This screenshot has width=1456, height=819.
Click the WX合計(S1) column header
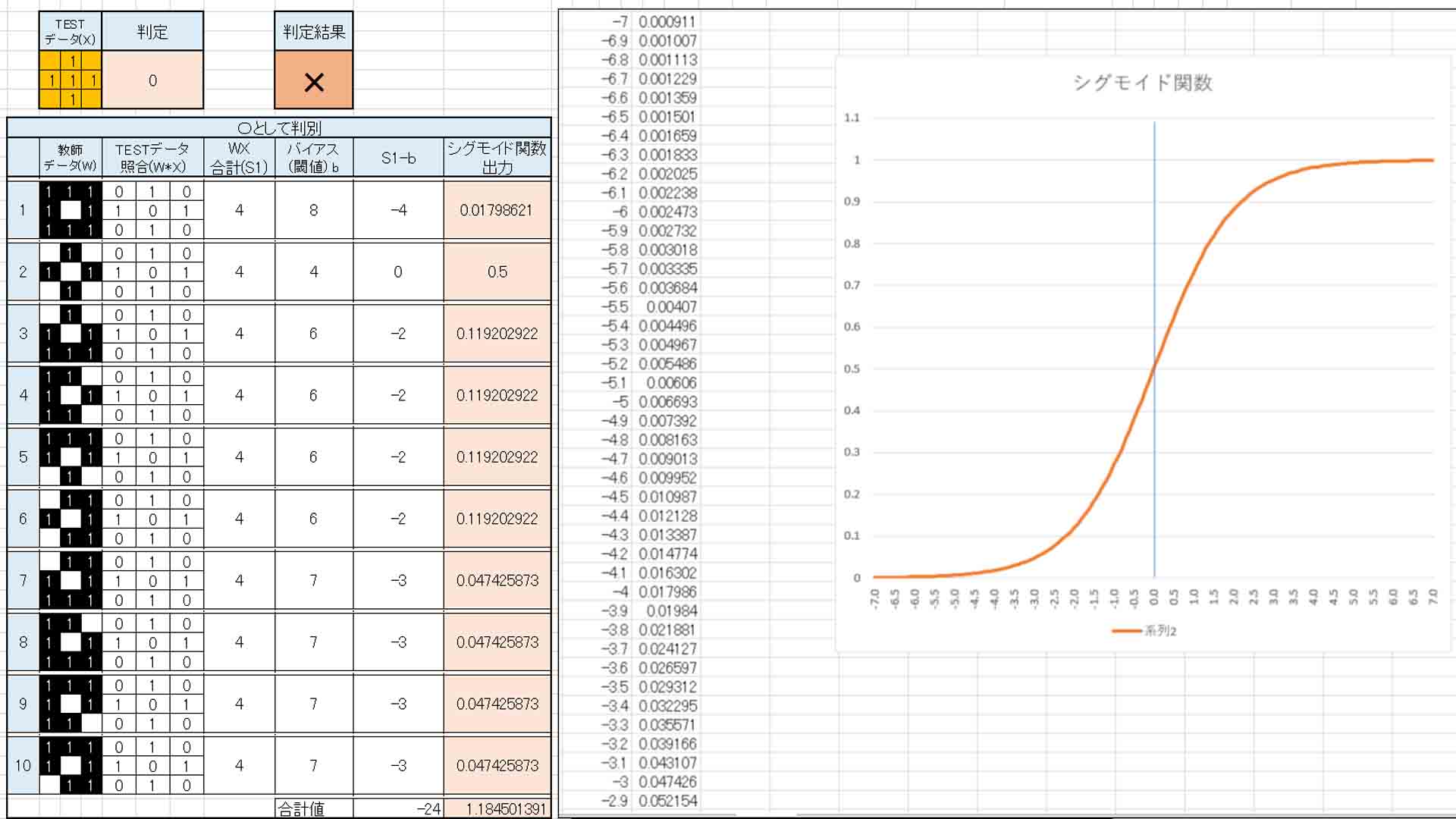coord(239,158)
